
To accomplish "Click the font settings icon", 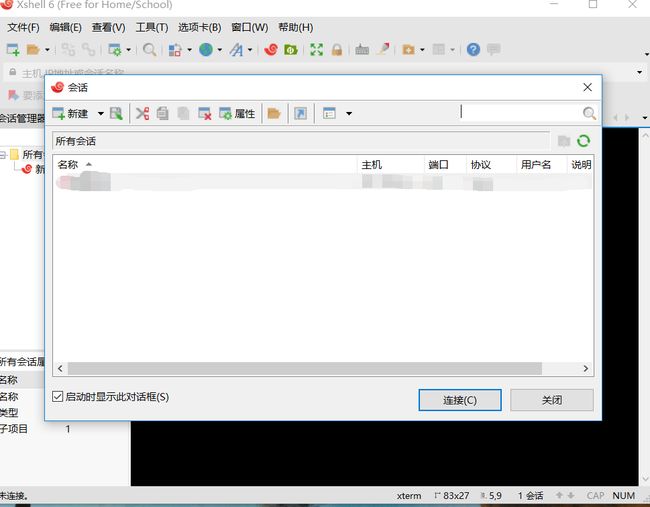I will (236, 50).
